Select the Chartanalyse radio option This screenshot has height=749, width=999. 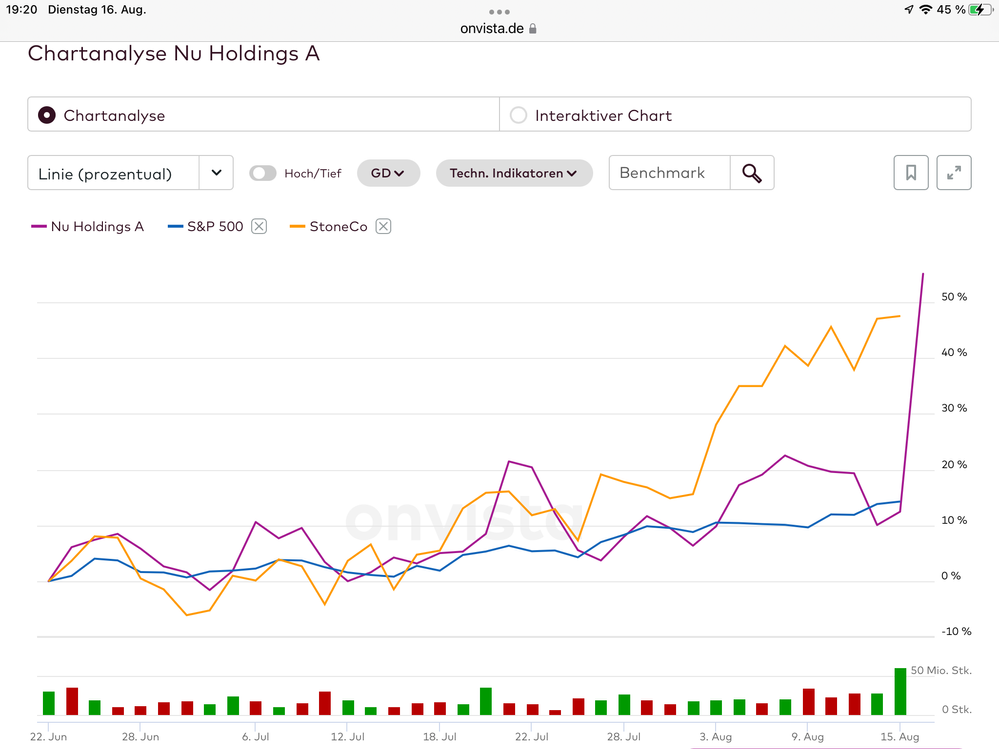pos(46,115)
